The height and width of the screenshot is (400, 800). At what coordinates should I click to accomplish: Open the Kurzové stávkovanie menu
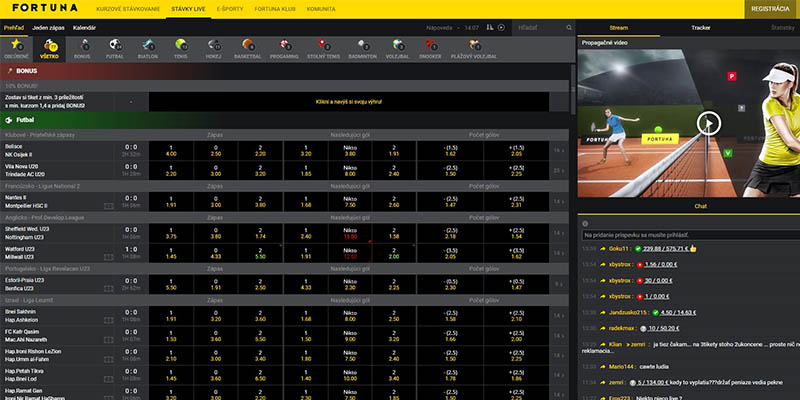(128, 9)
